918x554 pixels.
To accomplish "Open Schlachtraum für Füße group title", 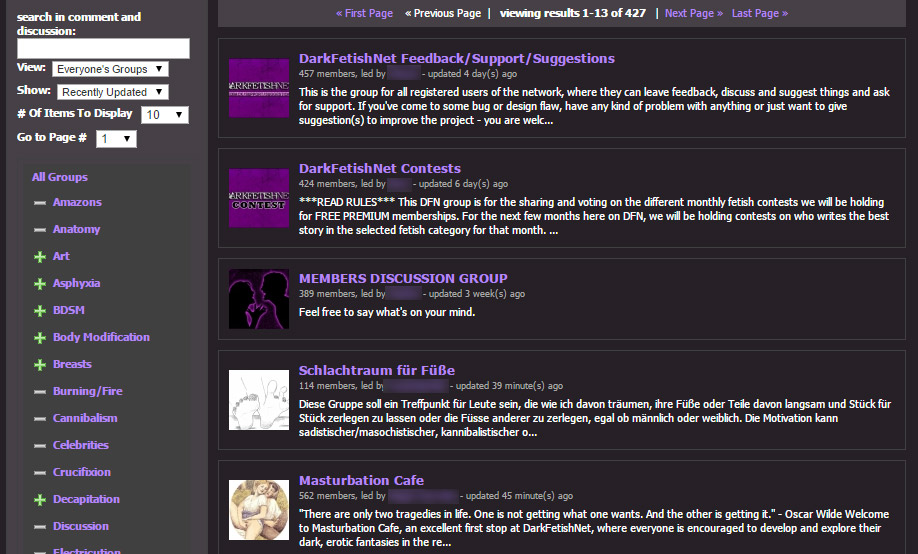I will (x=377, y=371).
